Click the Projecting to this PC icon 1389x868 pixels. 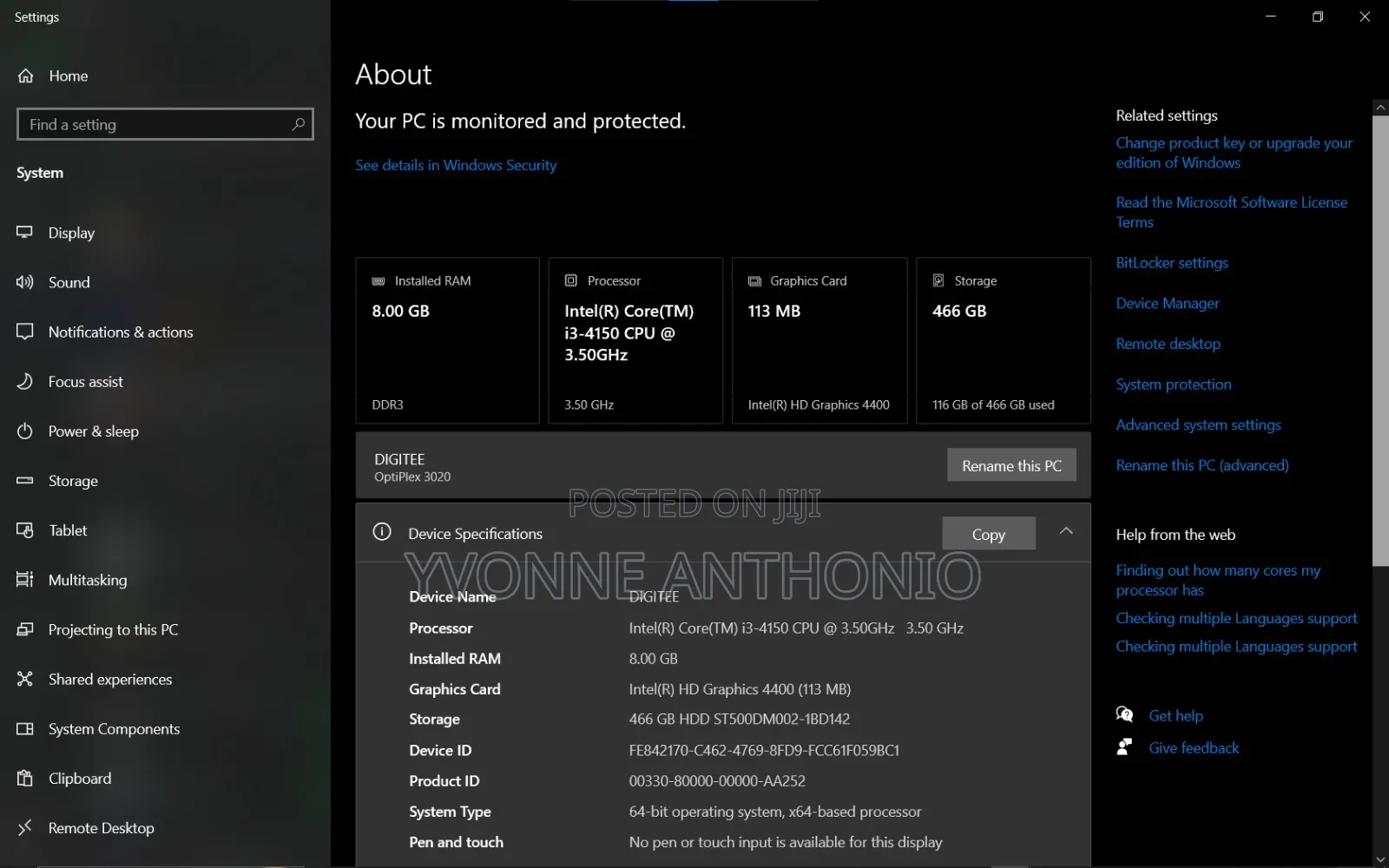click(x=25, y=629)
